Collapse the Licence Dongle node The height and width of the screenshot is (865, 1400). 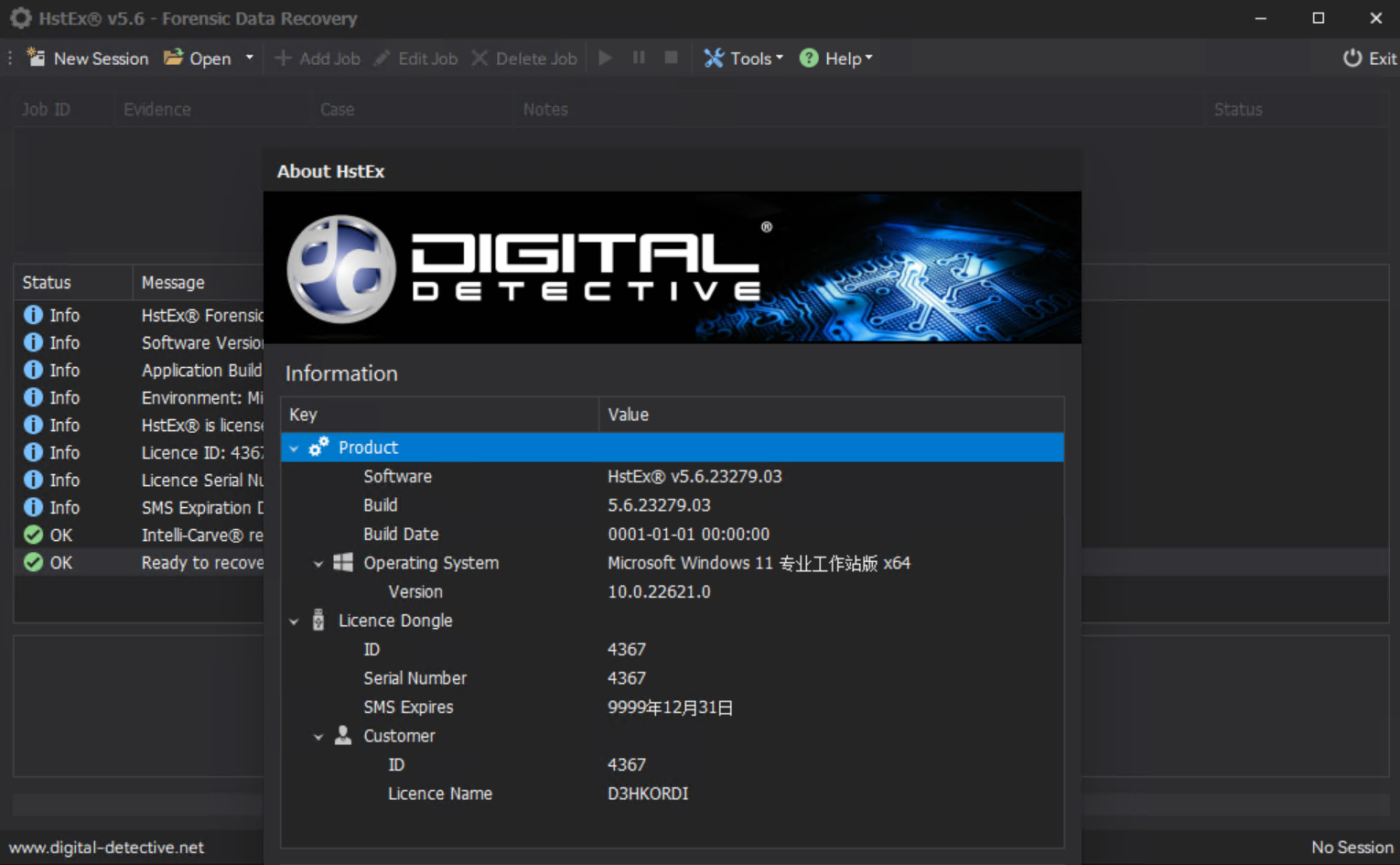point(294,622)
